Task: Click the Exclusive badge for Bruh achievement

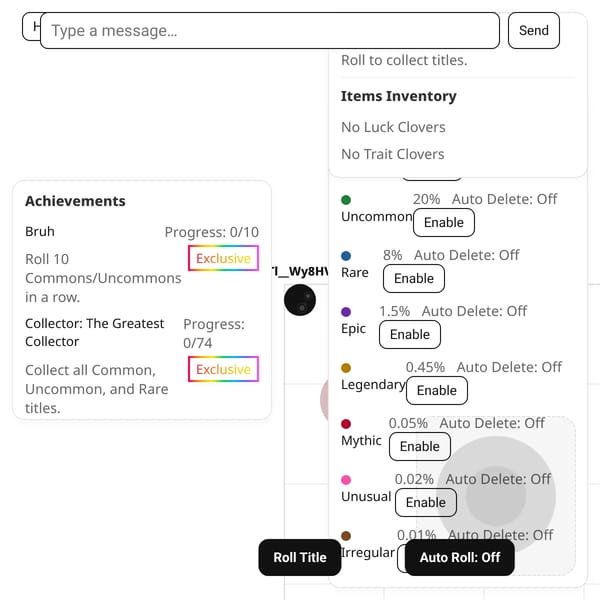Action: (223, 258)
